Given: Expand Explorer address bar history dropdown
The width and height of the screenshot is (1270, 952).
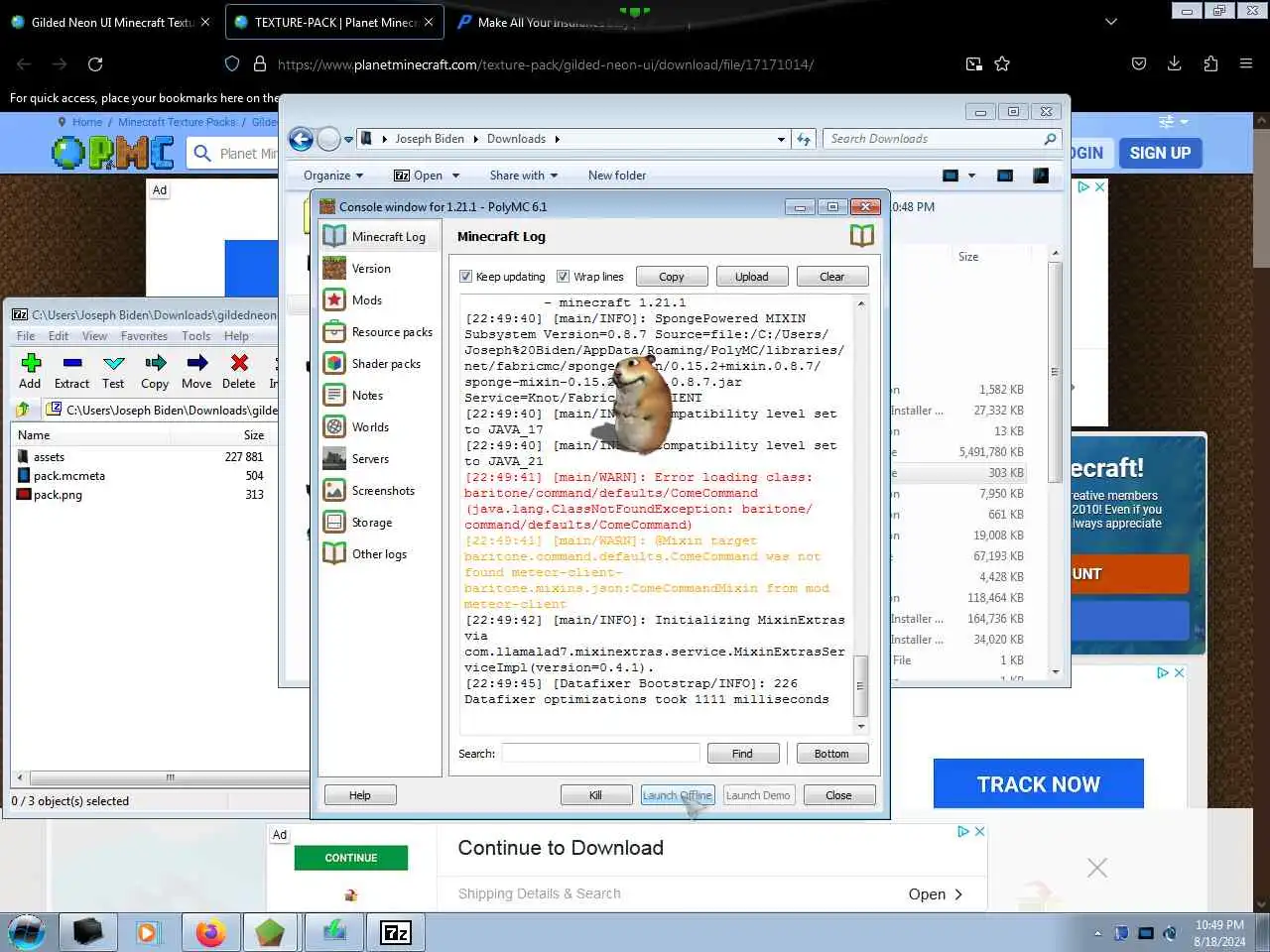Looking at the screenshot, I should point(782,139).
